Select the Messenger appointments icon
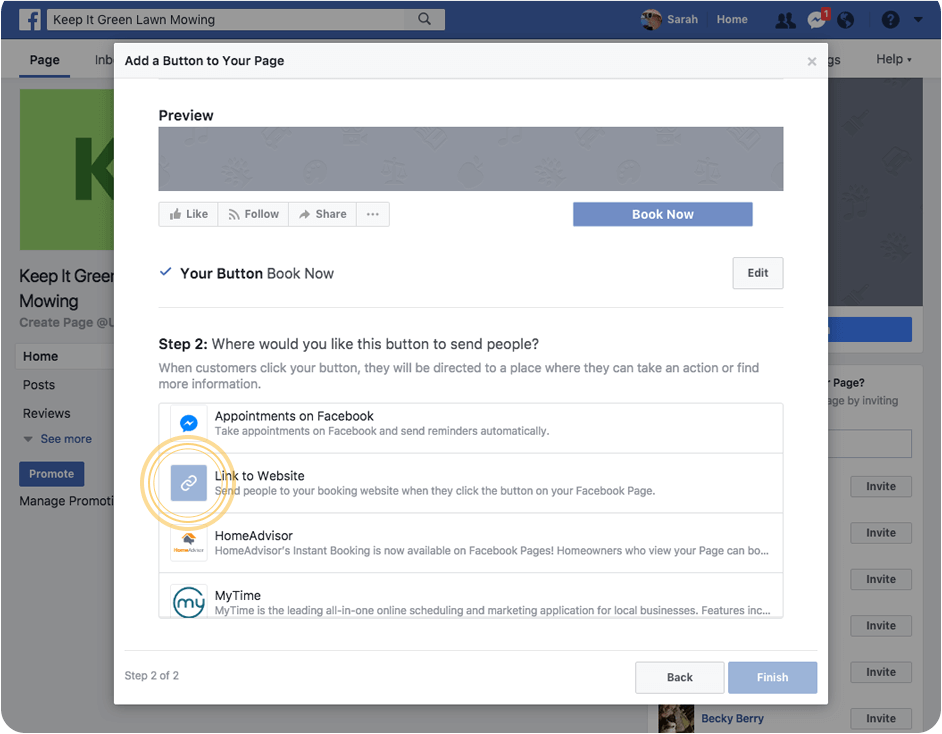 [189, 423]
